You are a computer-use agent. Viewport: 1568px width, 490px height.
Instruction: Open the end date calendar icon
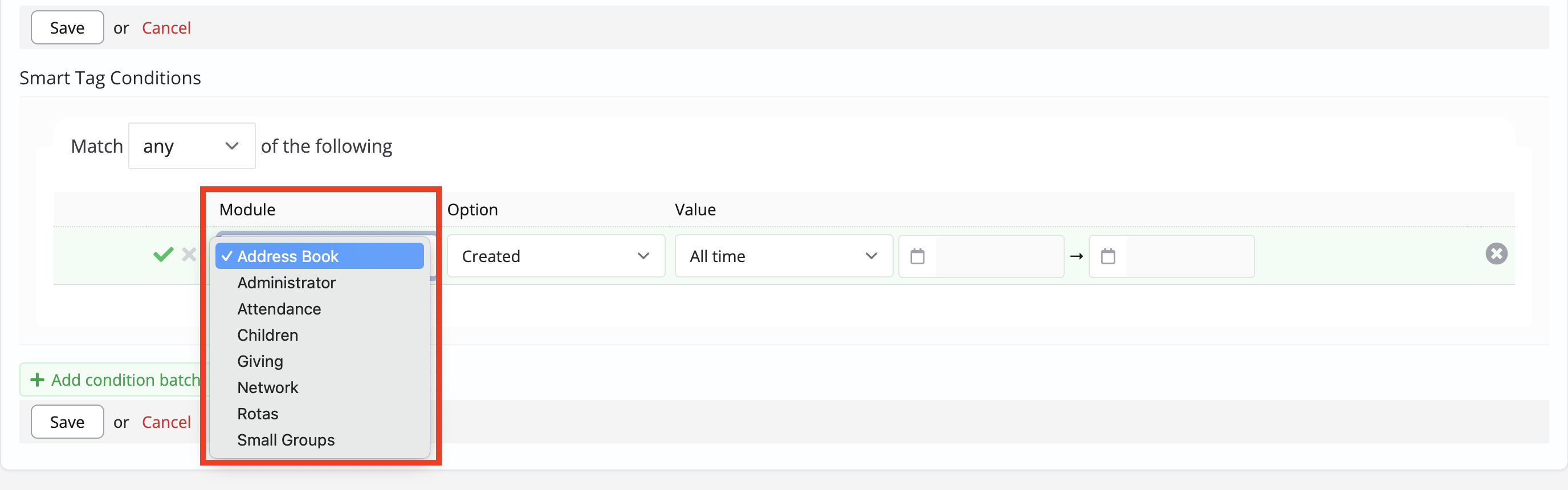pos(1108,256)
